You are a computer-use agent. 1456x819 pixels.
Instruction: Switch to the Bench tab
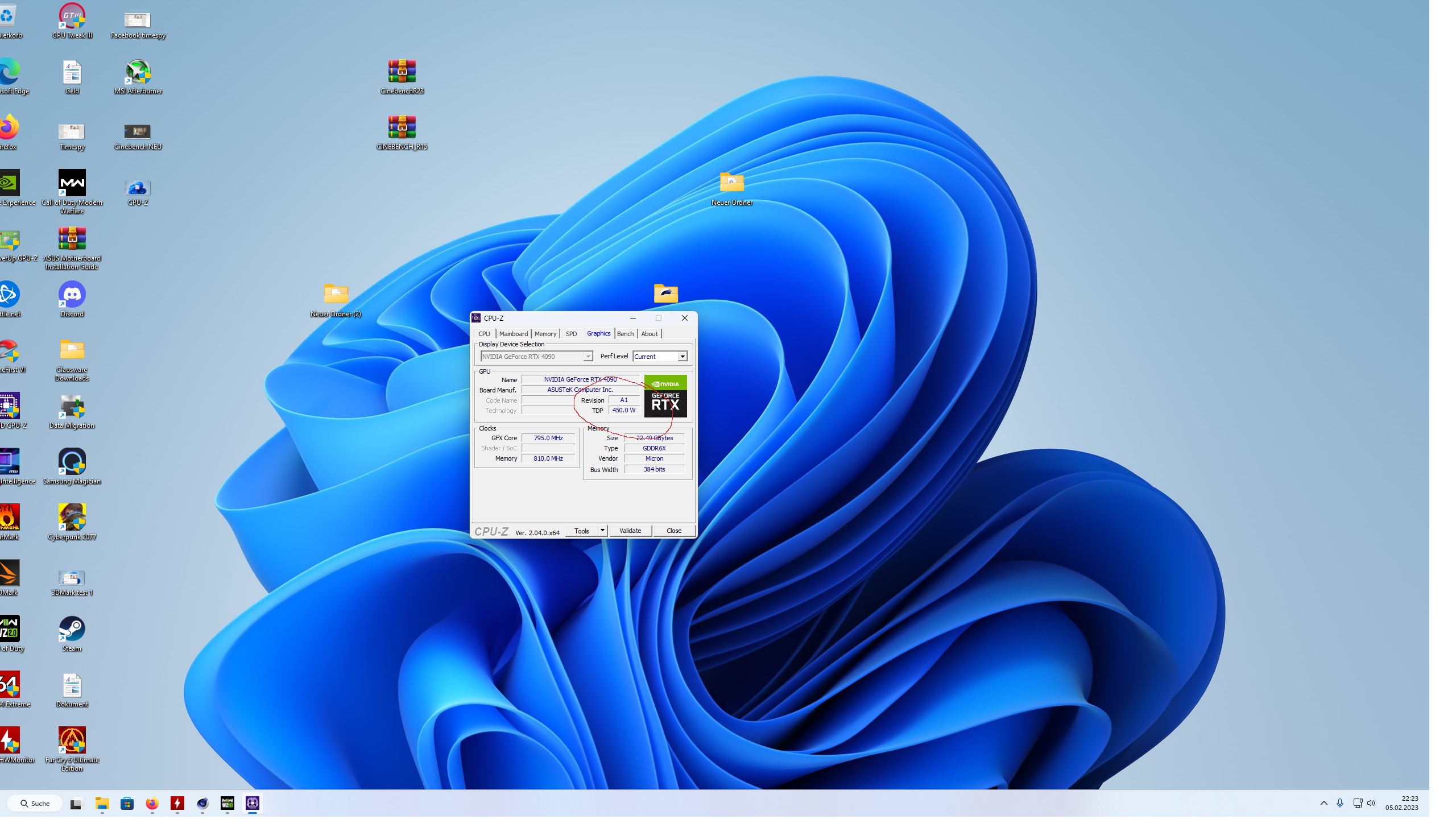point(624,334)
